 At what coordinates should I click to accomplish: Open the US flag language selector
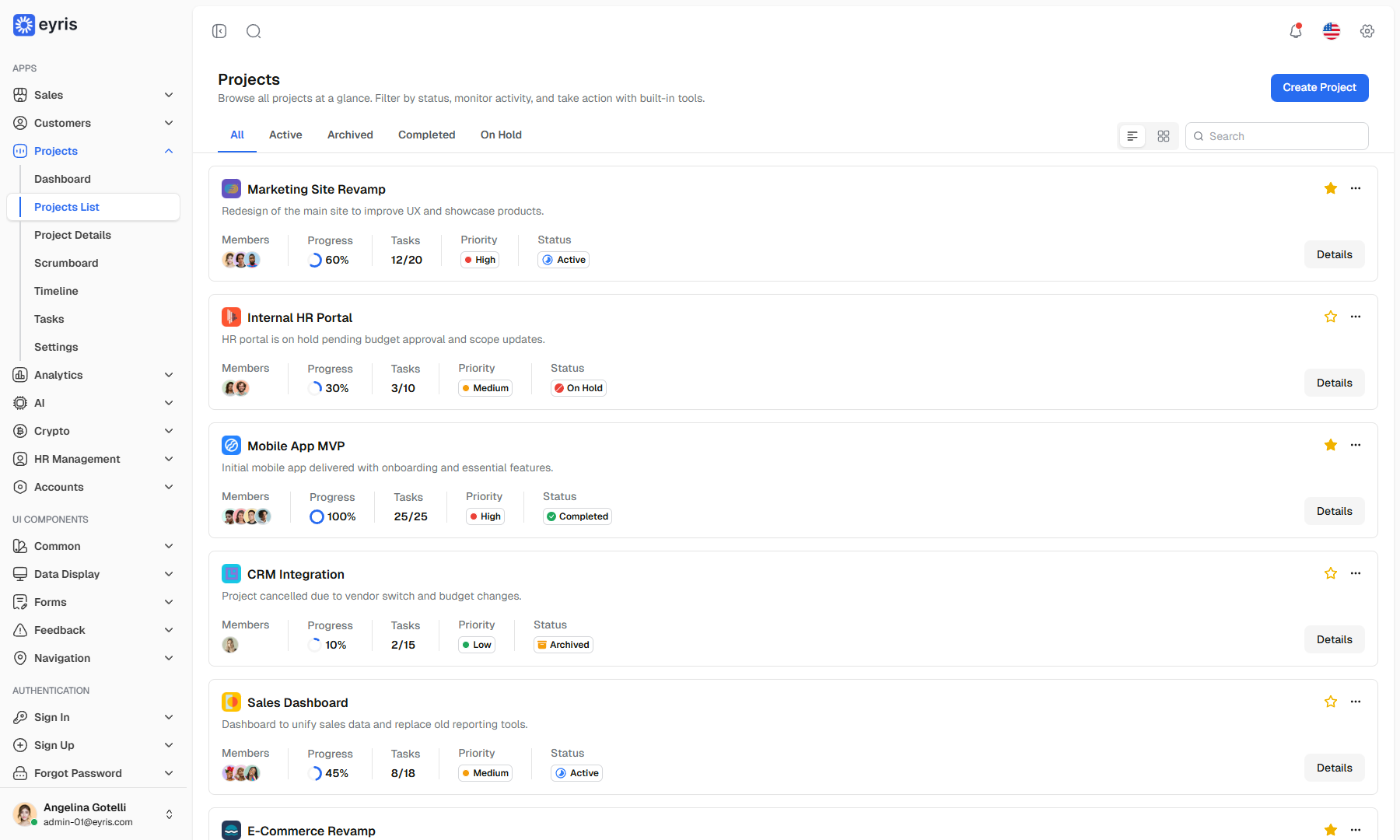pyautogui.click(x=1332, y=31)
